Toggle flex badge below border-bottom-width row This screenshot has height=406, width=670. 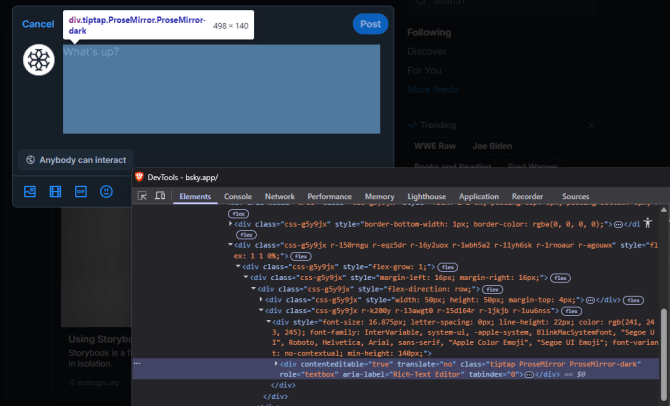[x=246, y=235]
